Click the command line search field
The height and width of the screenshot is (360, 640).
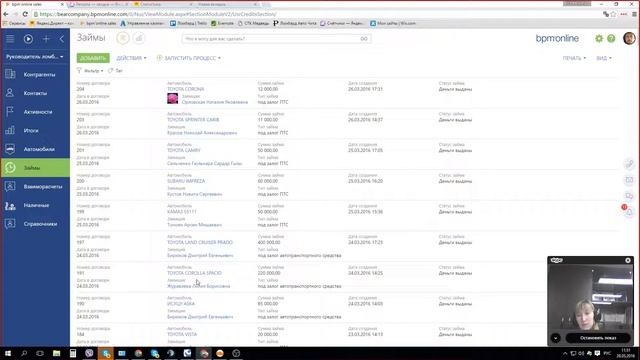(x=270, y=38)
